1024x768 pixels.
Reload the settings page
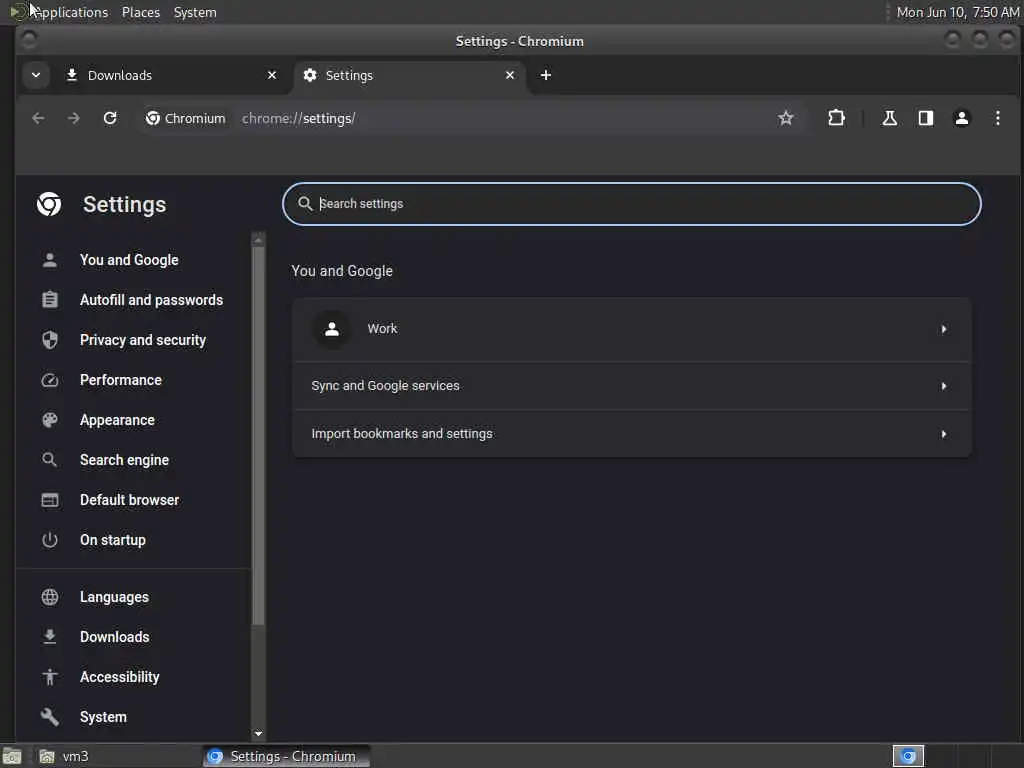click(110, 118)
